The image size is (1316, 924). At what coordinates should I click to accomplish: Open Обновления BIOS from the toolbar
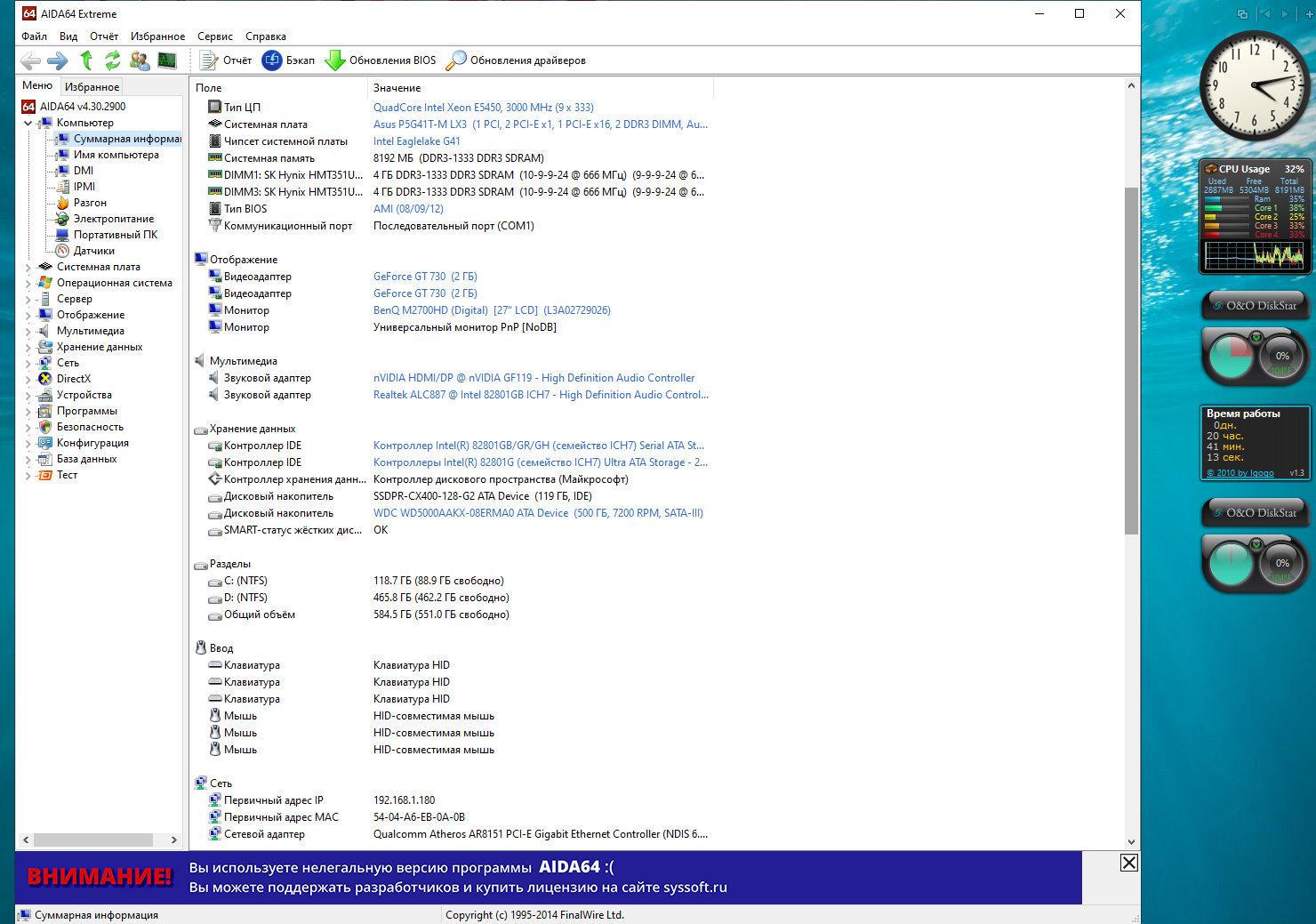click(x=381, y=60)
